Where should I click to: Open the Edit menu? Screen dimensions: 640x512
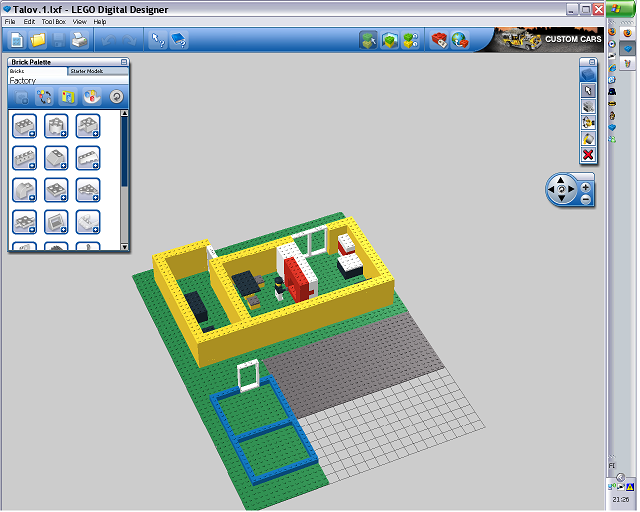pyautogui.click(x=29, y=22)
